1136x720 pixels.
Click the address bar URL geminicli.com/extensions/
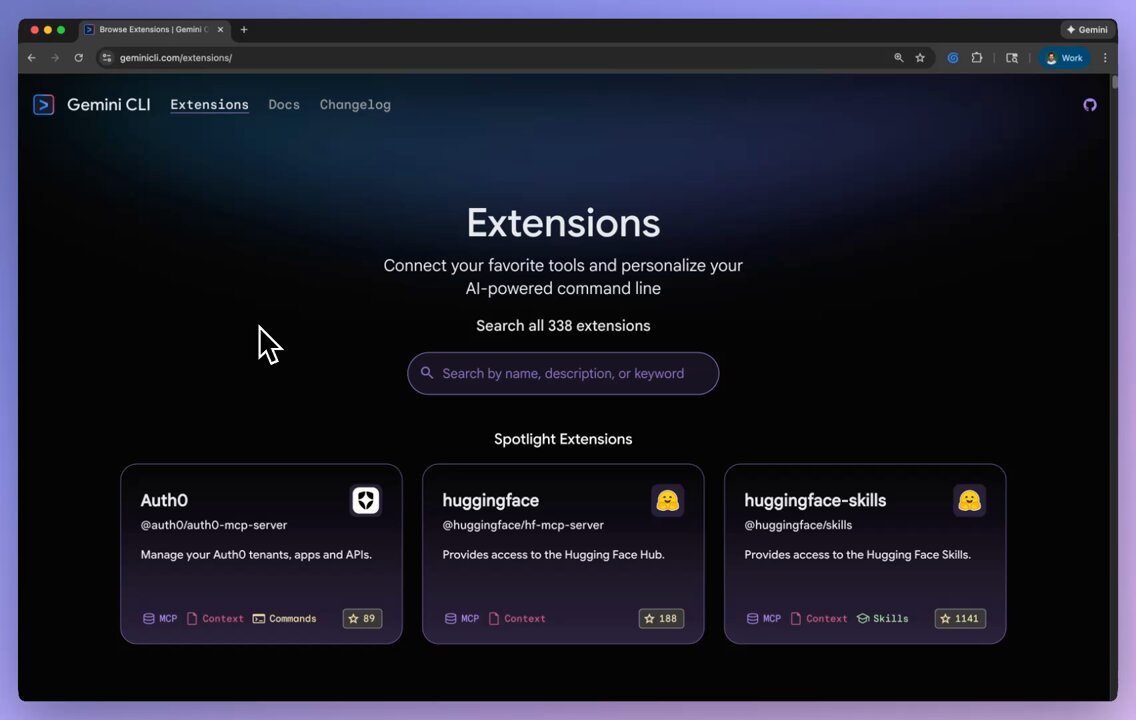[176, 58]
